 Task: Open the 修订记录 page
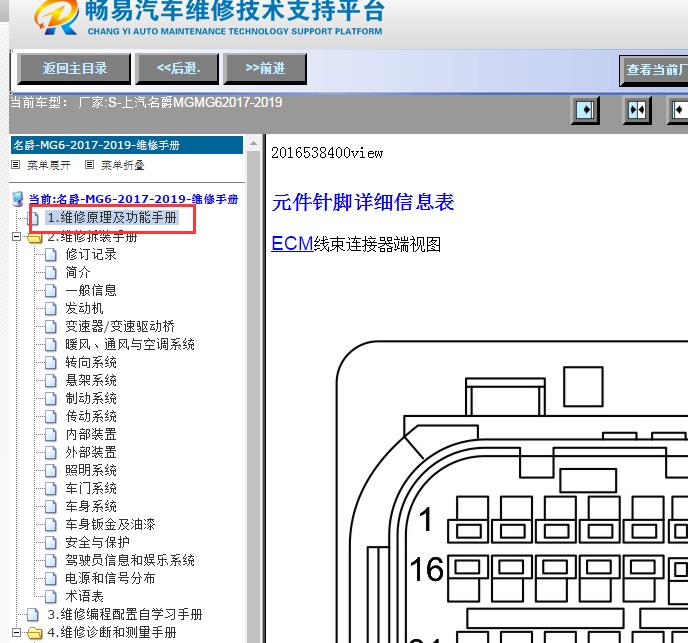91,254
